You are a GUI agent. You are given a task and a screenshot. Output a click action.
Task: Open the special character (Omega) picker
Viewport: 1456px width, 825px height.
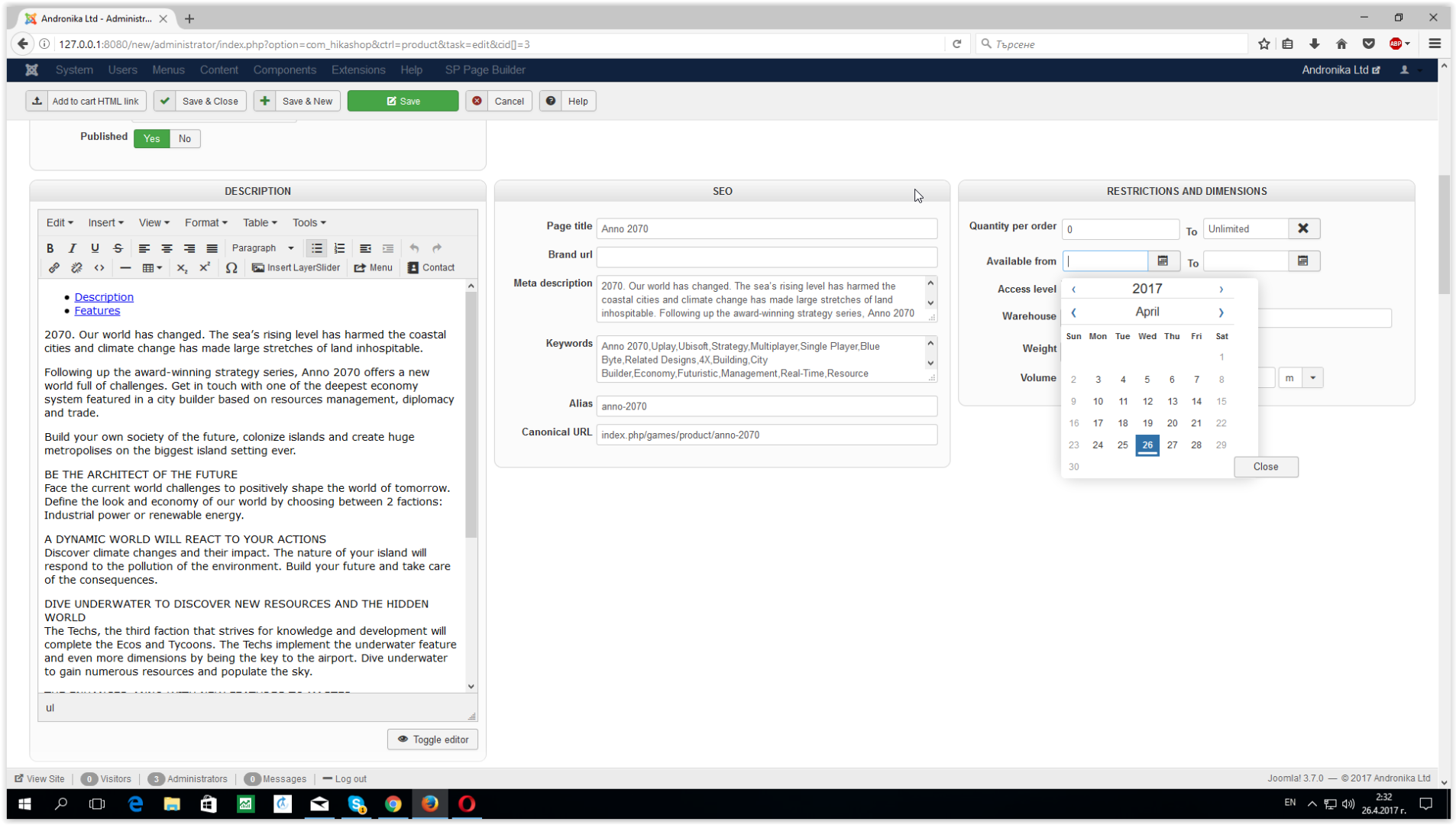[x=231, y=268]
